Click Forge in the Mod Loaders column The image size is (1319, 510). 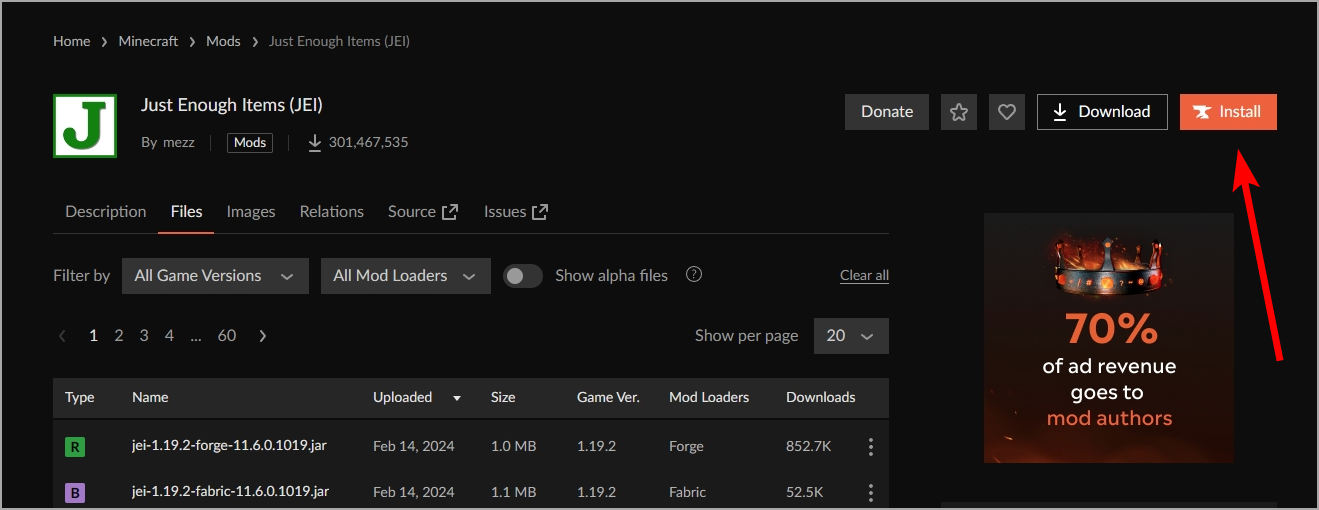click(686, 446)
